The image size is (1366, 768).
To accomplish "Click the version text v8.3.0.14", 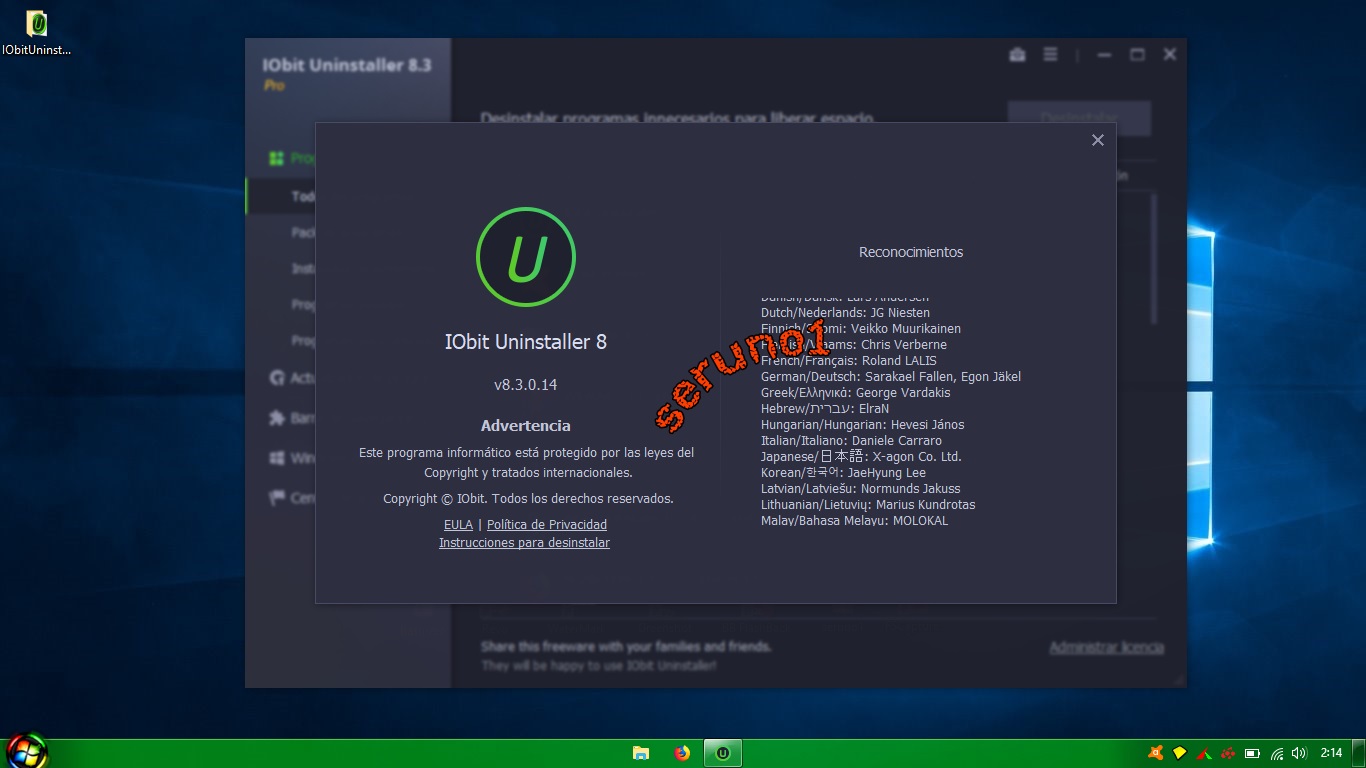I will pos(525,384).
